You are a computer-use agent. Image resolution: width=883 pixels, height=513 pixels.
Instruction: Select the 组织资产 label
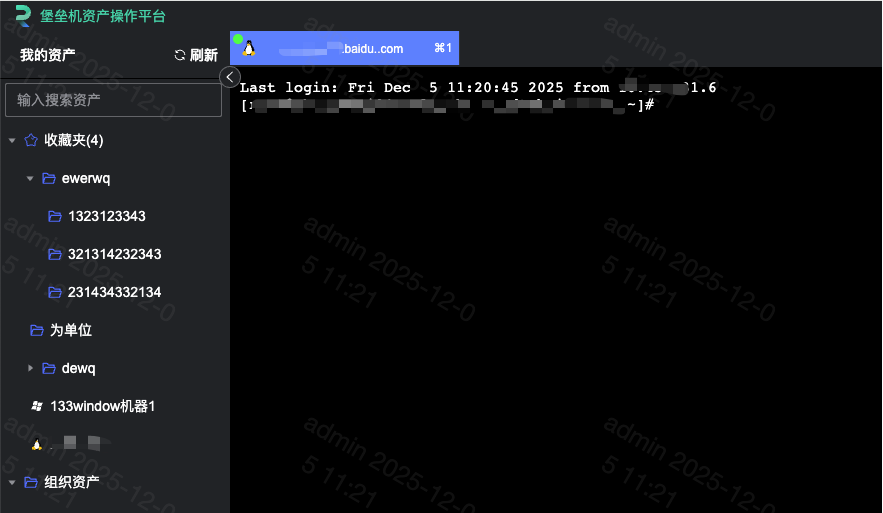72,482
